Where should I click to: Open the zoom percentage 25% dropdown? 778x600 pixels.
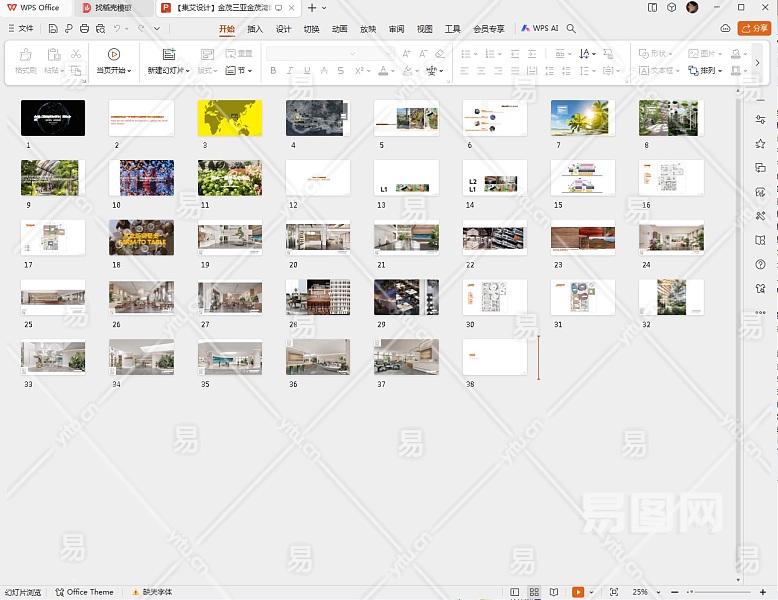pyautogui.click(x=645, y=592)
